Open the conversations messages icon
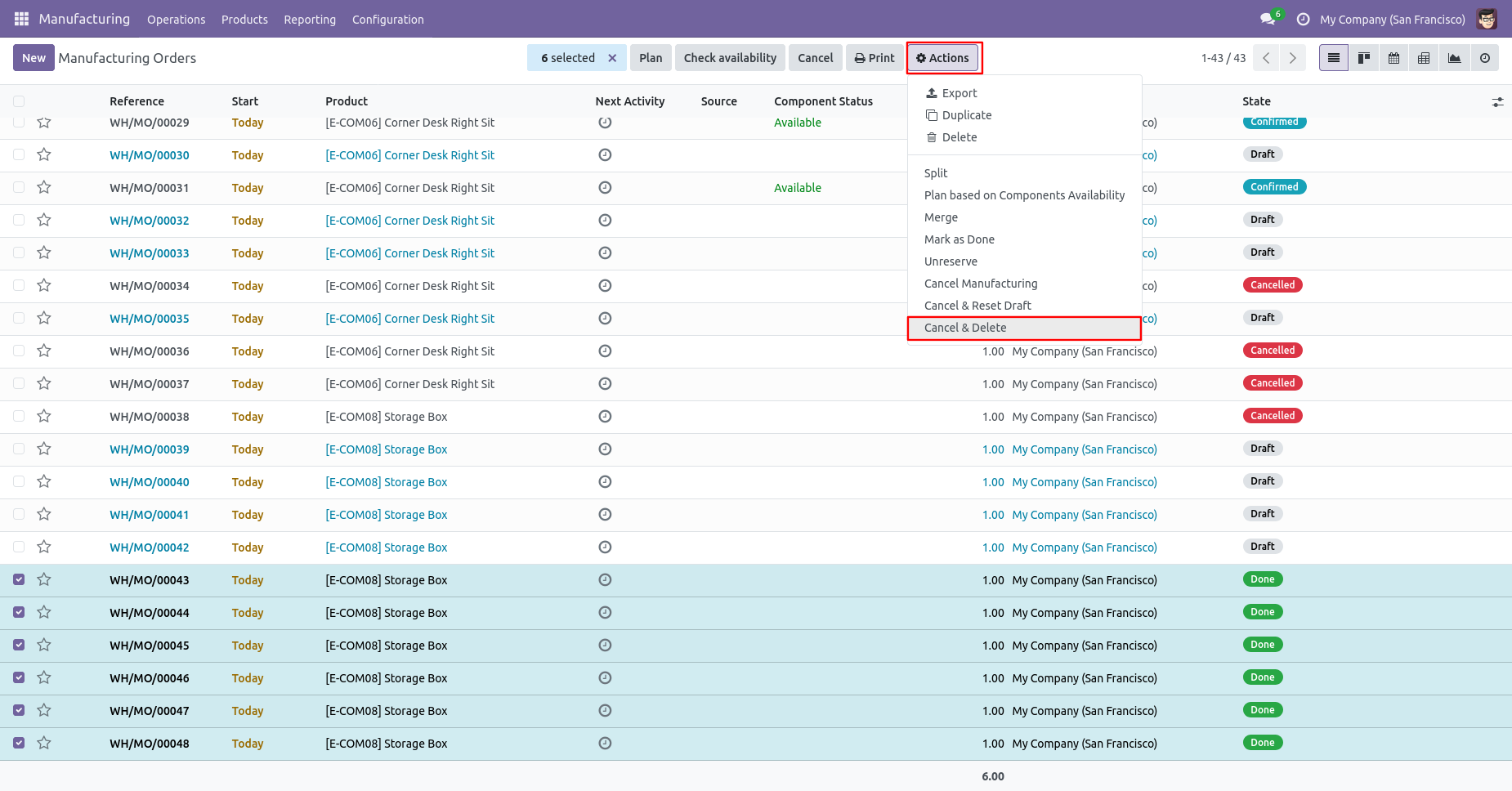Screen dimensions: 1512x791 (x=1268, y=19)
